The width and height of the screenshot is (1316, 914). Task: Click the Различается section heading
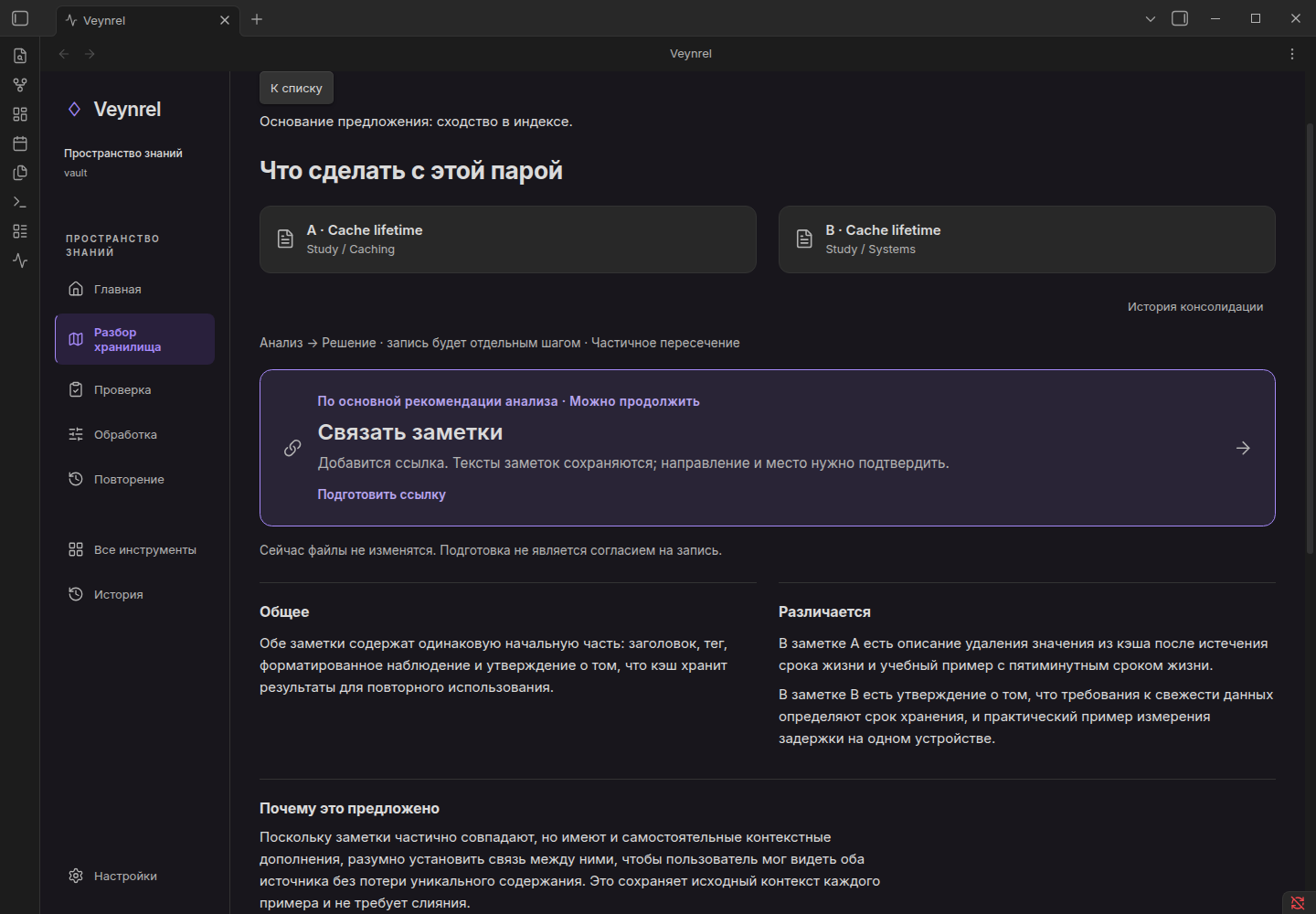coord(824,611)
